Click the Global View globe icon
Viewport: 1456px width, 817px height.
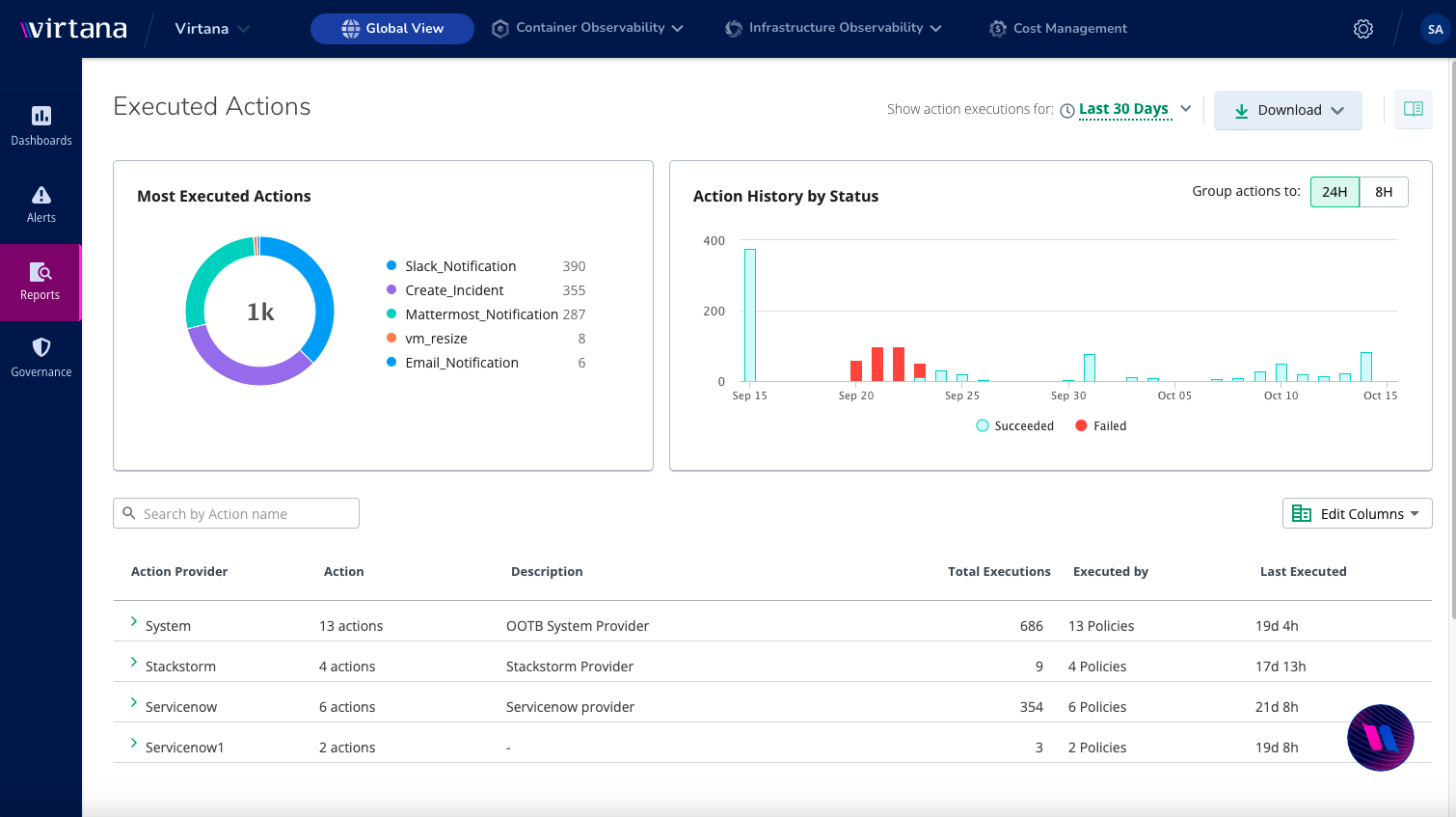[351, 29]
